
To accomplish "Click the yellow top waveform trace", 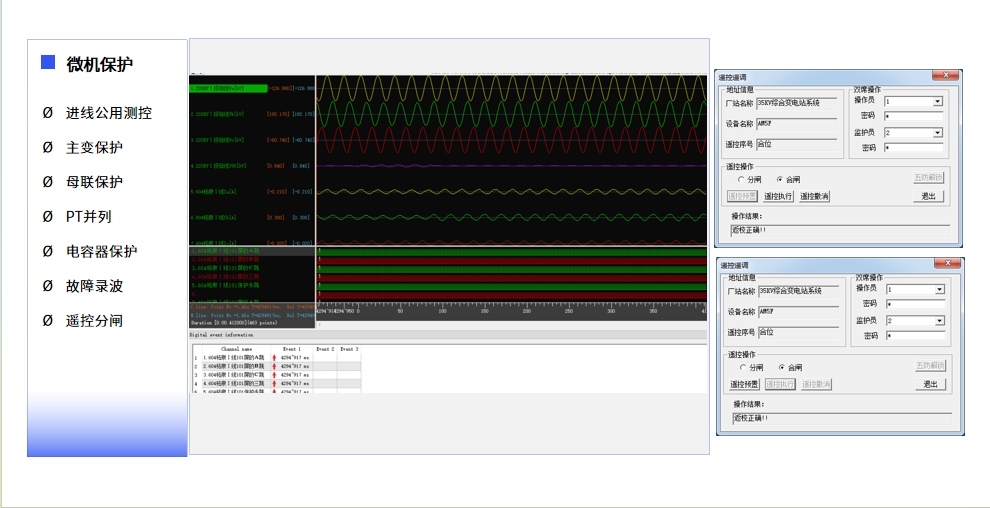I will [511, 88].
